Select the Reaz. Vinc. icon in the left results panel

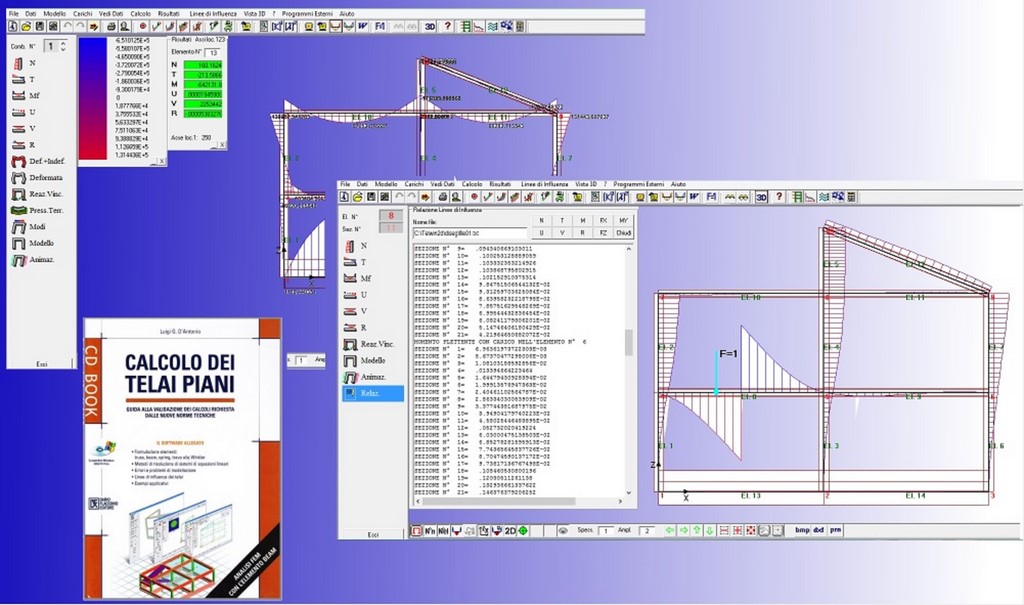pos(18,194)
